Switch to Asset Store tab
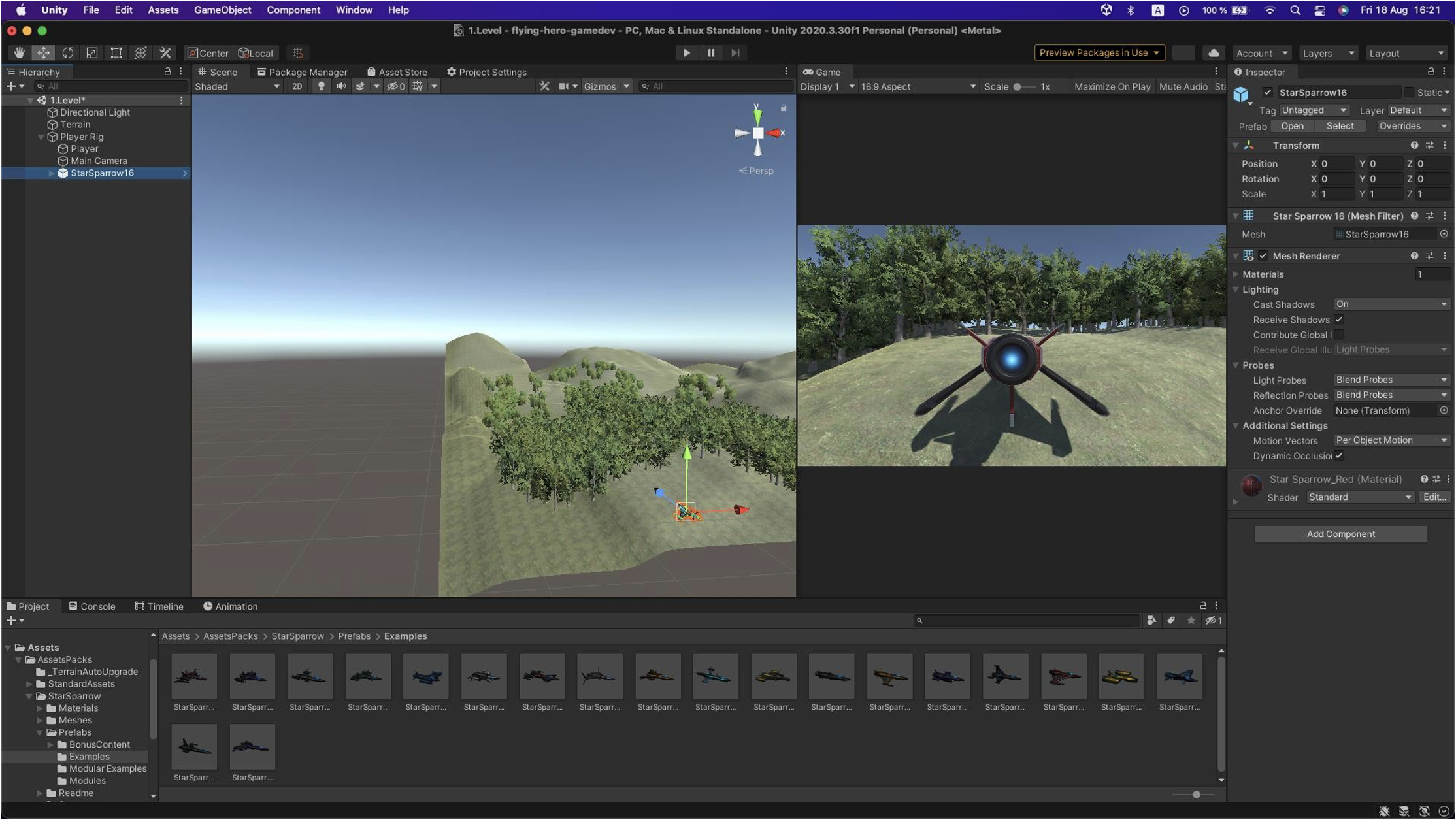This screenshot has width=1456, height=822. point(397,72)
